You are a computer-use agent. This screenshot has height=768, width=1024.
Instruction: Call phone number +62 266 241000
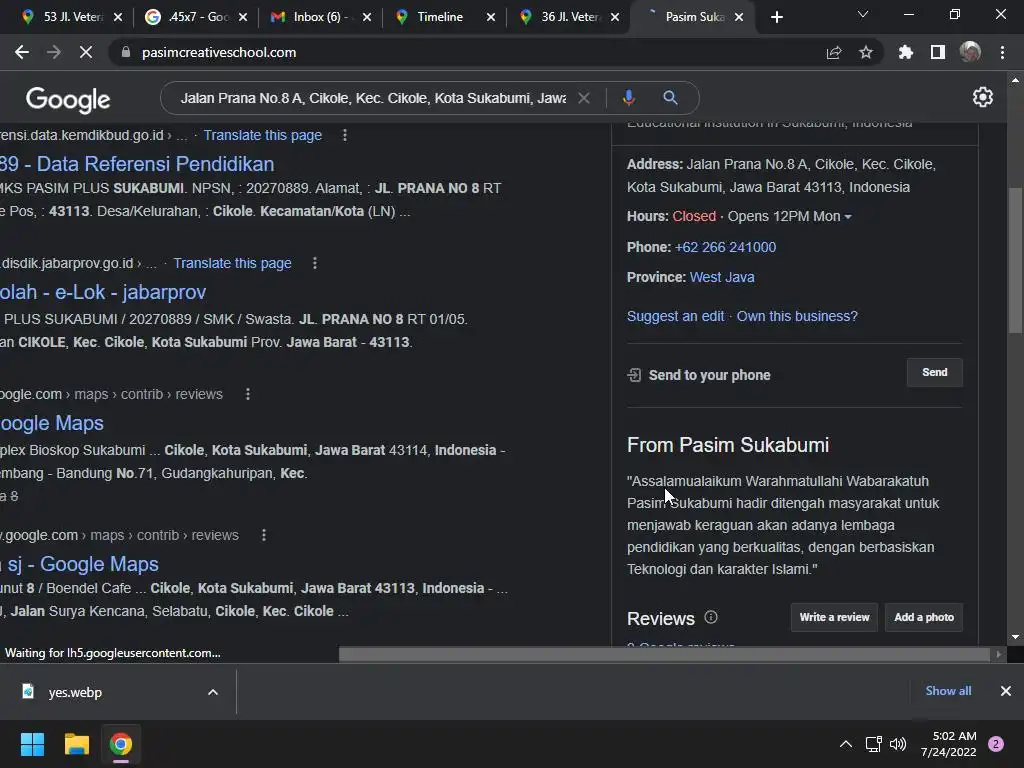(726, 248)
